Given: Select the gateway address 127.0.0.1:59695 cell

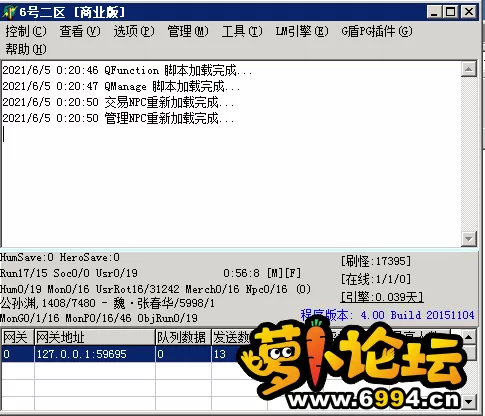Looking at the screenshot, I should coord(95,354).
